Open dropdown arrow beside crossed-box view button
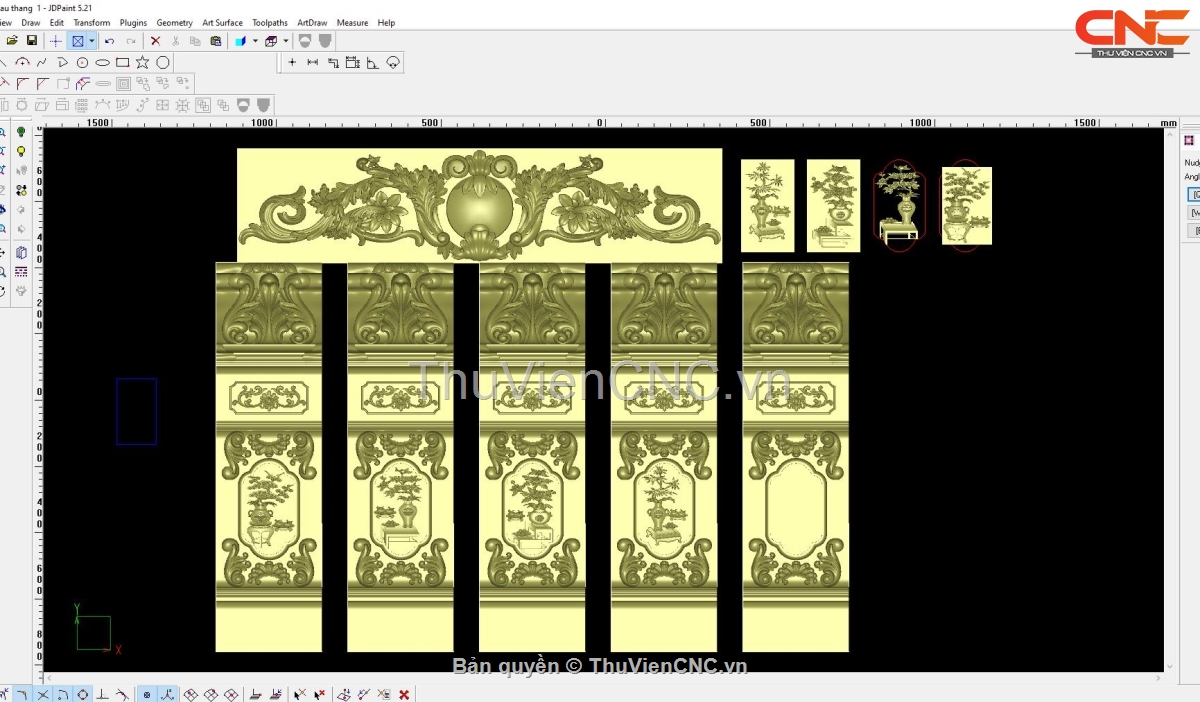Image resolution: width=1200 pixels, height=702 pixels. coord(92,41)
